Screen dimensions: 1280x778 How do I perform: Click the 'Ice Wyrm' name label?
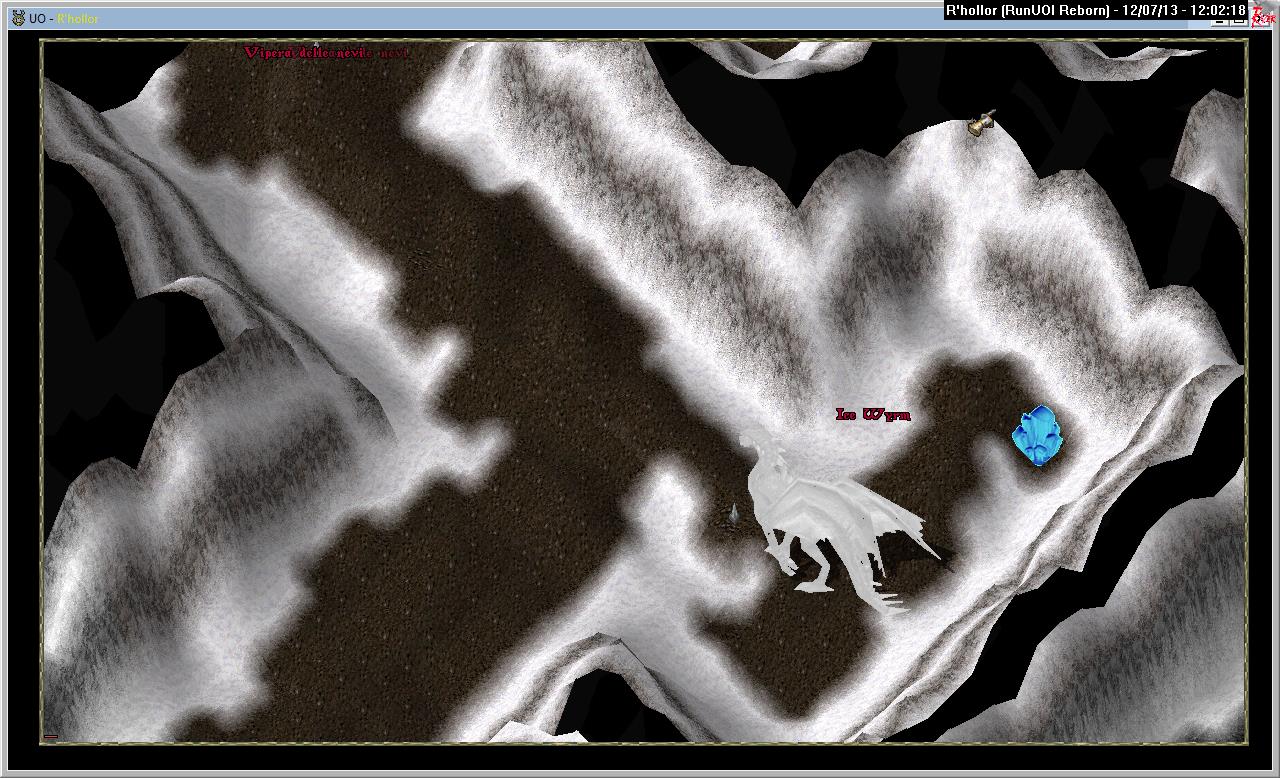pos(873,414)
